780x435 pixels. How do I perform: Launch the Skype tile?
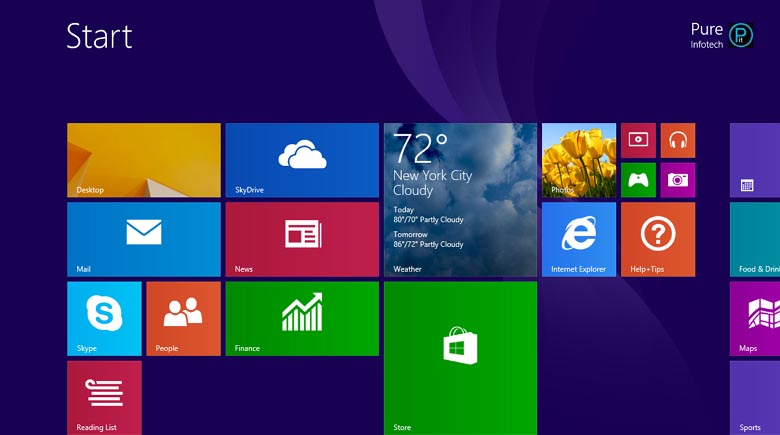104,319
